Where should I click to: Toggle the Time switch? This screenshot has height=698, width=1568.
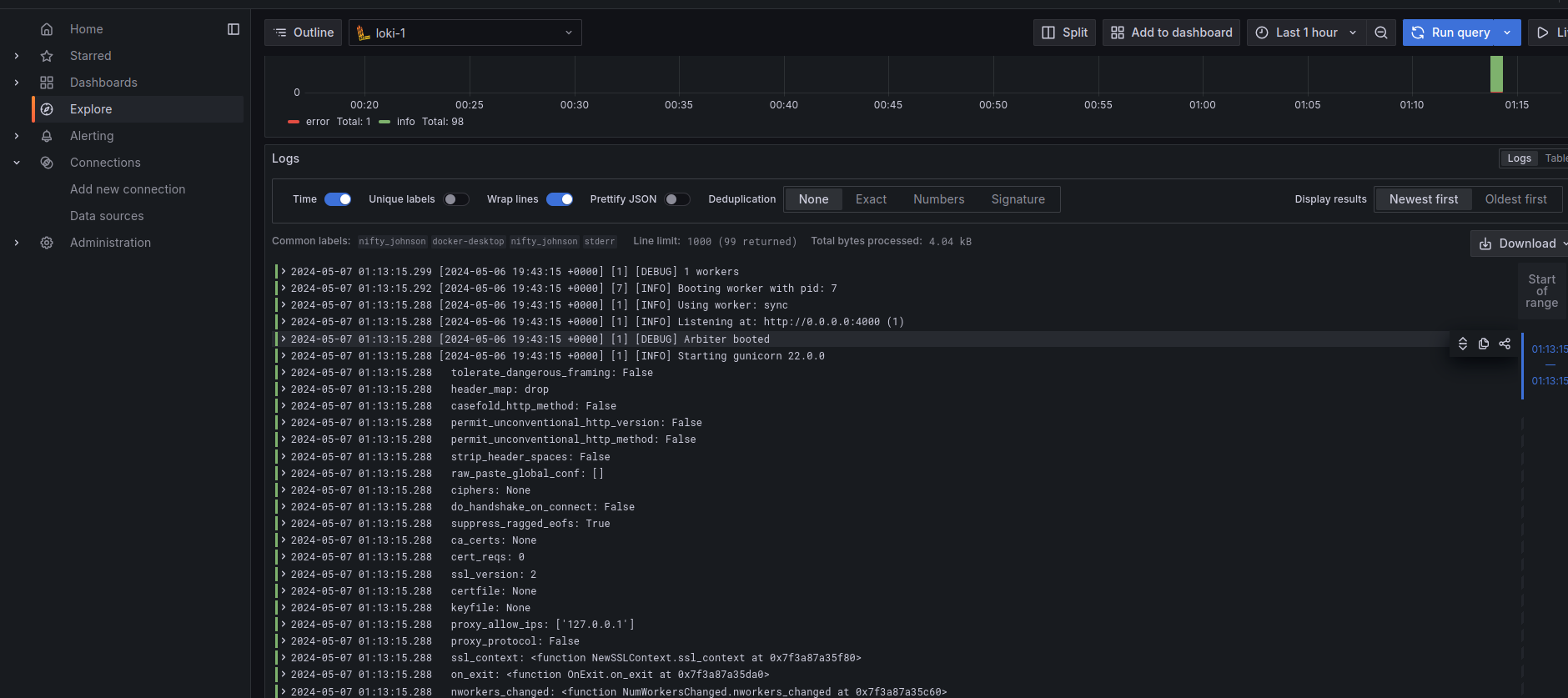click(x=338, y=199)
